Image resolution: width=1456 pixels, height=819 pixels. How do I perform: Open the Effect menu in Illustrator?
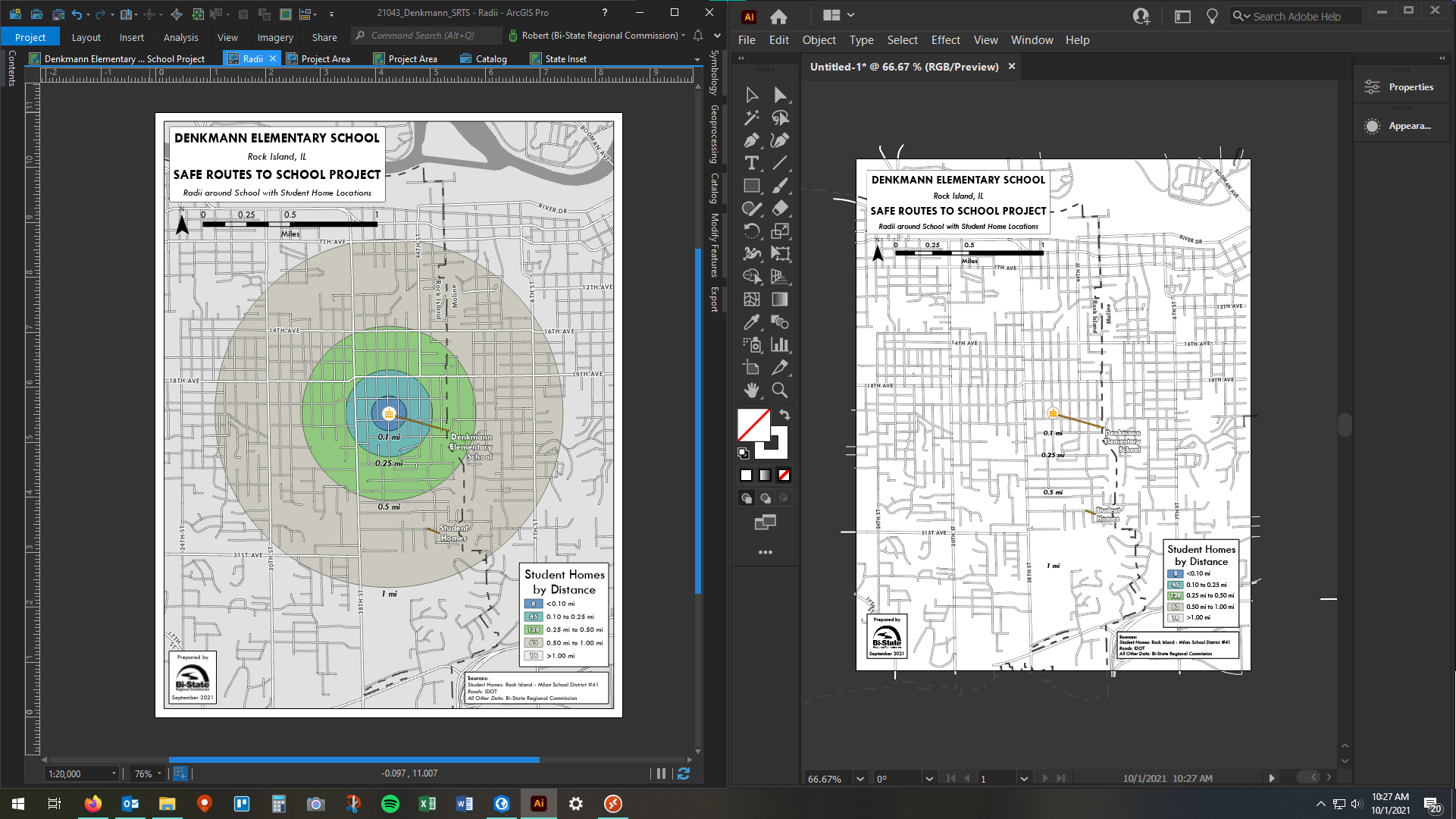coord(945,40)
